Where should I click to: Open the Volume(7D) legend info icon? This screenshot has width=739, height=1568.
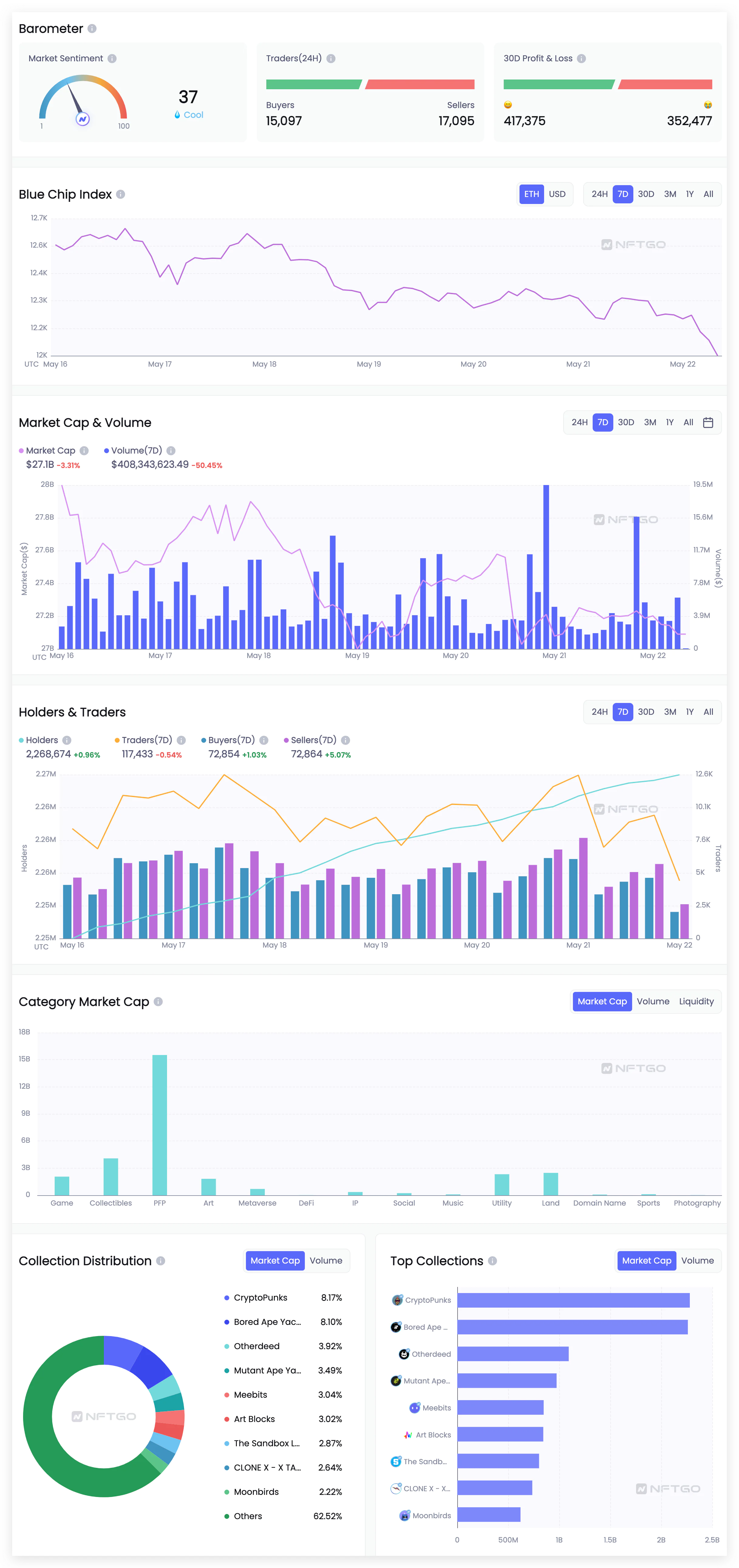tap(171, 450)
